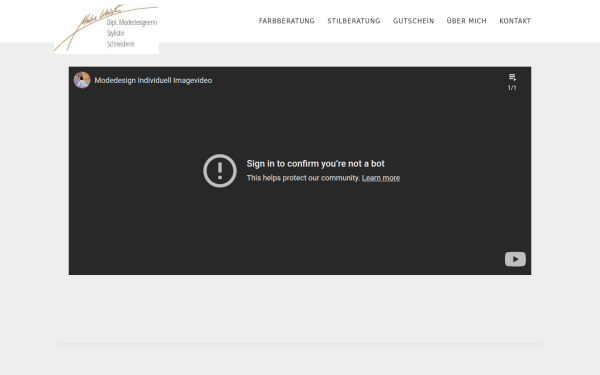Click the channel avatar in video header
The image size is (600, 375).
click(82, 80)
